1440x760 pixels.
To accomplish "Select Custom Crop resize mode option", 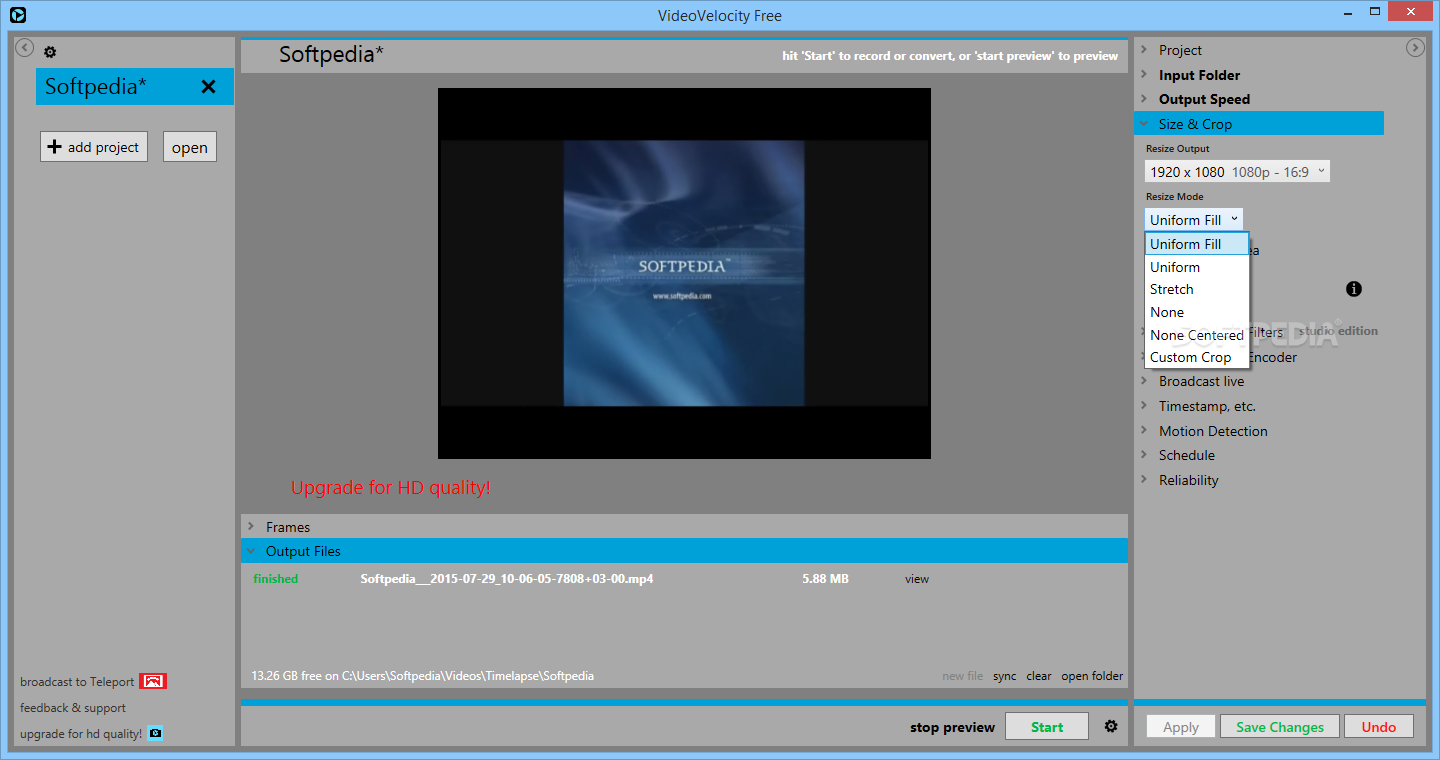I will pyautogui.click(x=1197, y=357).
